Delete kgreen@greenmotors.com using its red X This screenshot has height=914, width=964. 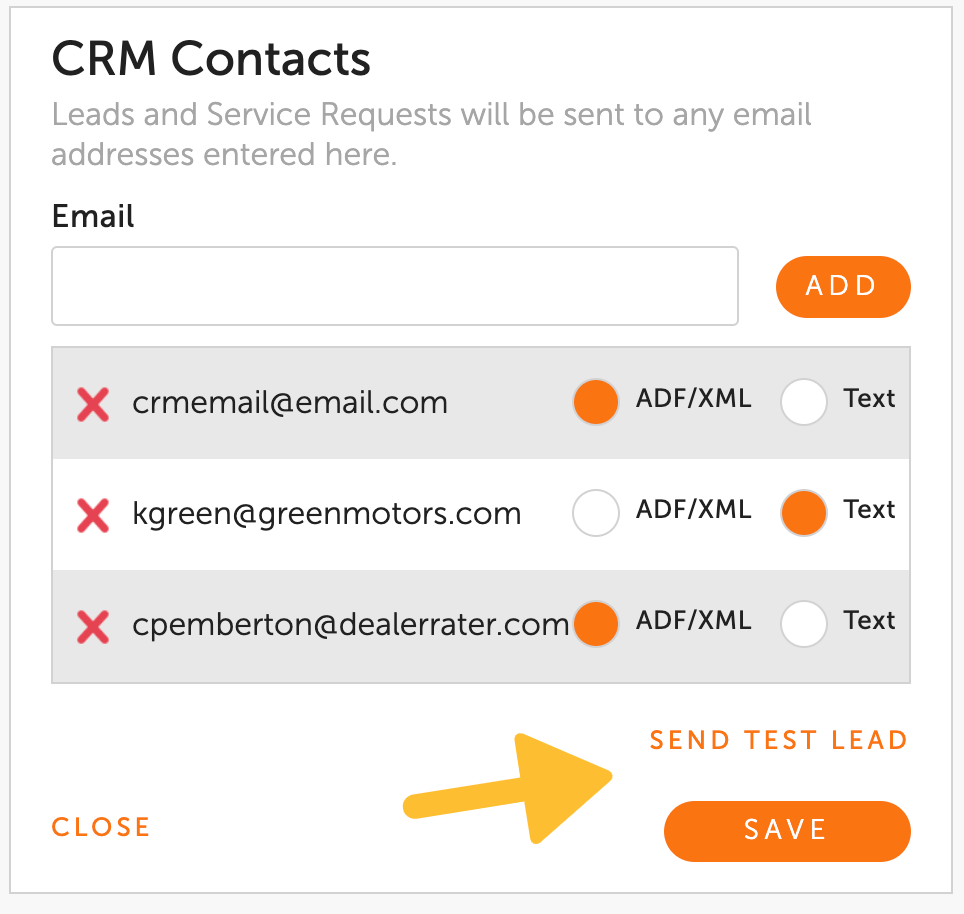(93, 515)
